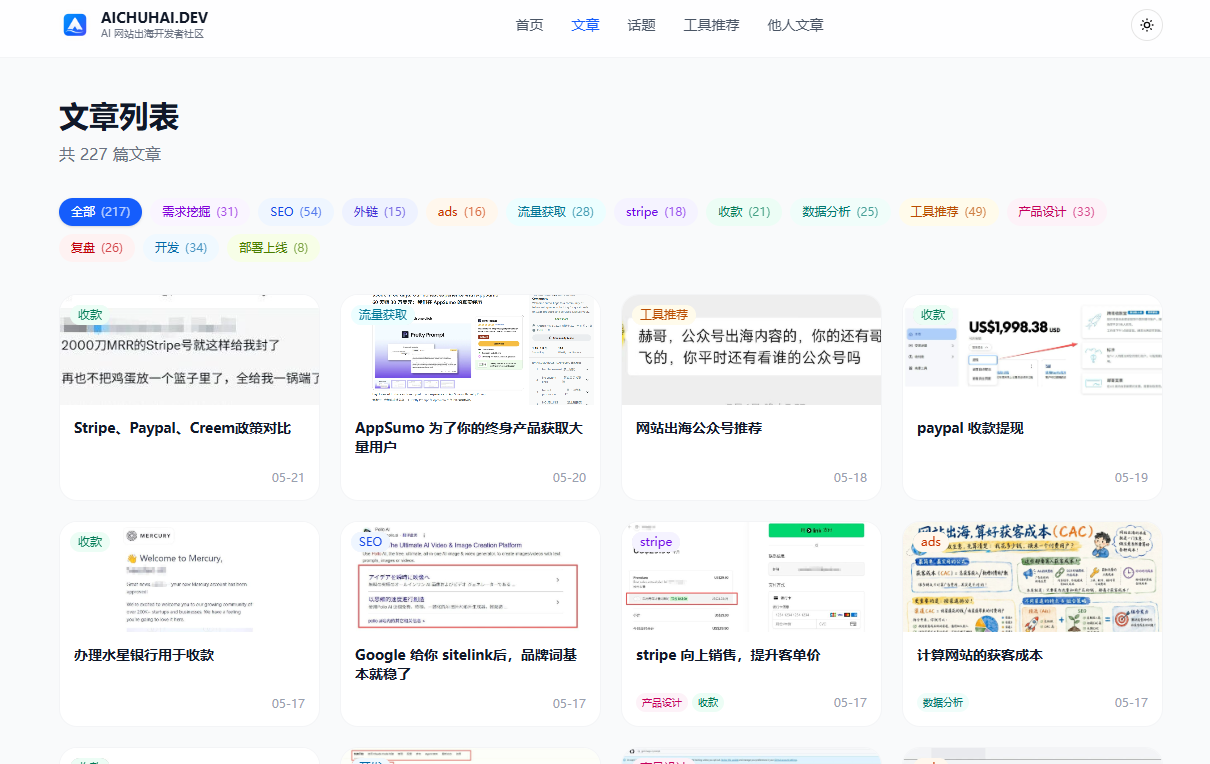
Task: Open article stripe 向上销售，提升客单价
Action: 728,655
